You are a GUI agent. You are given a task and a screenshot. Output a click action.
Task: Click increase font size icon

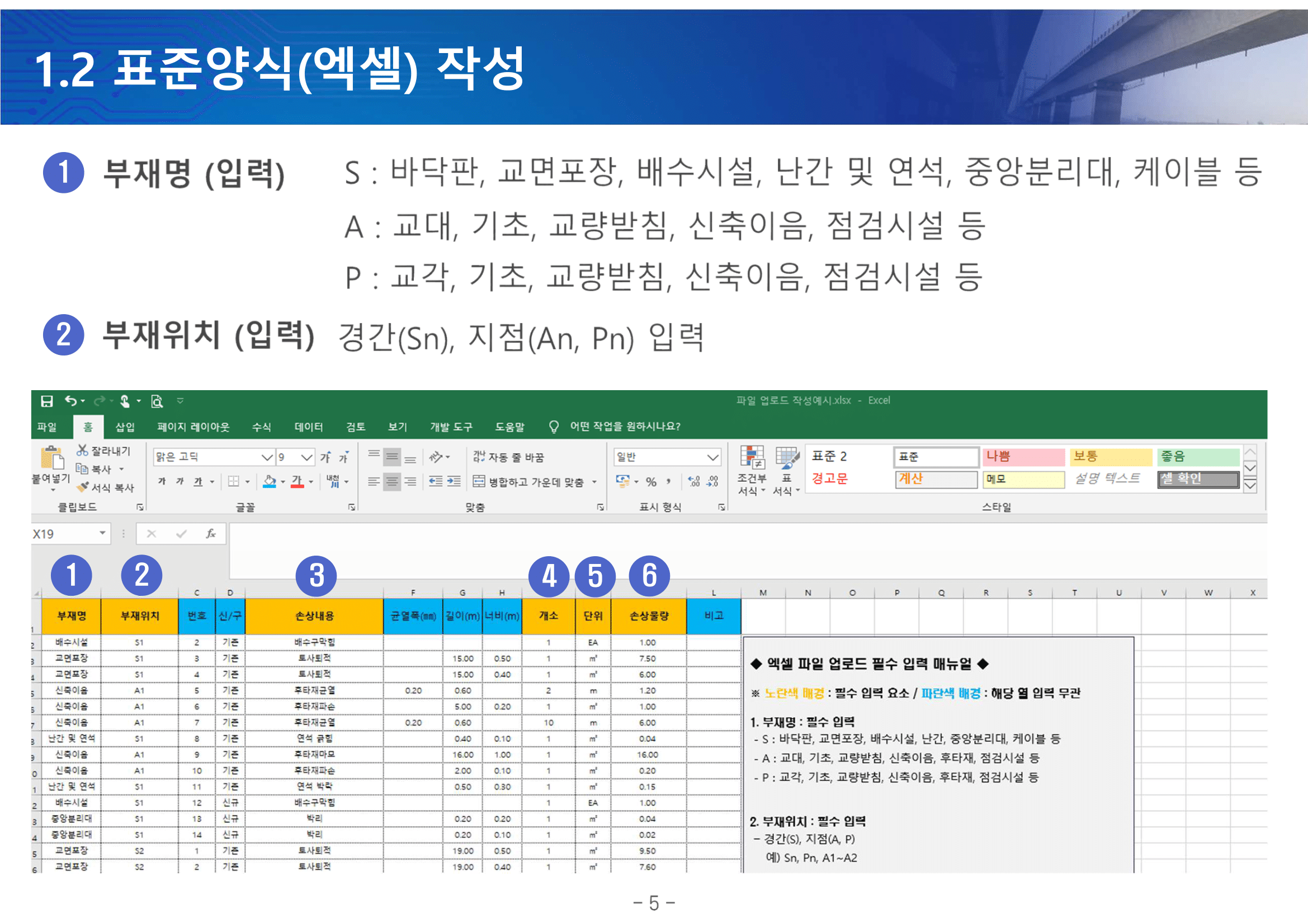(x=325, y=457)
